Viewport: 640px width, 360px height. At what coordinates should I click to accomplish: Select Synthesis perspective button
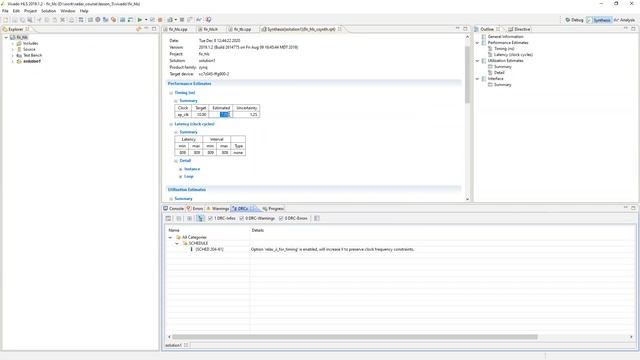pyautogui.click(x=599, y=20)
